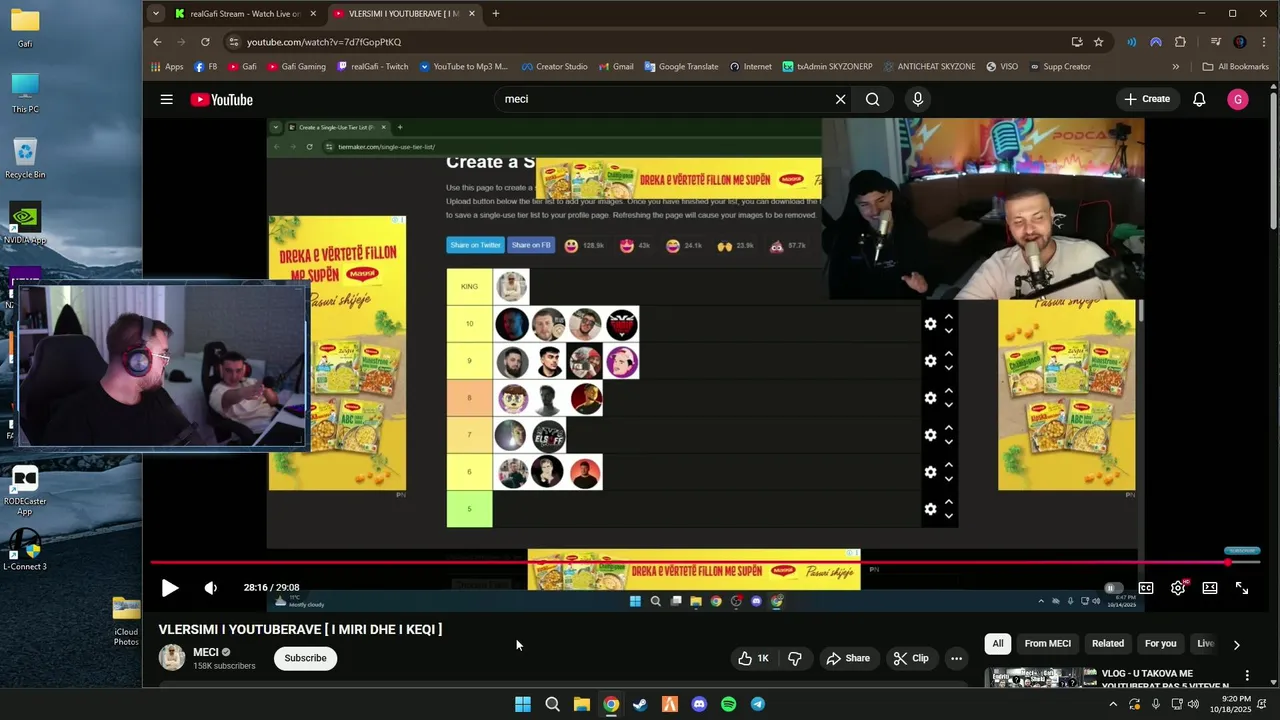1280x720 pixels.
Task: Like the video with the thumbs-up button
Action: pos(752,658)
